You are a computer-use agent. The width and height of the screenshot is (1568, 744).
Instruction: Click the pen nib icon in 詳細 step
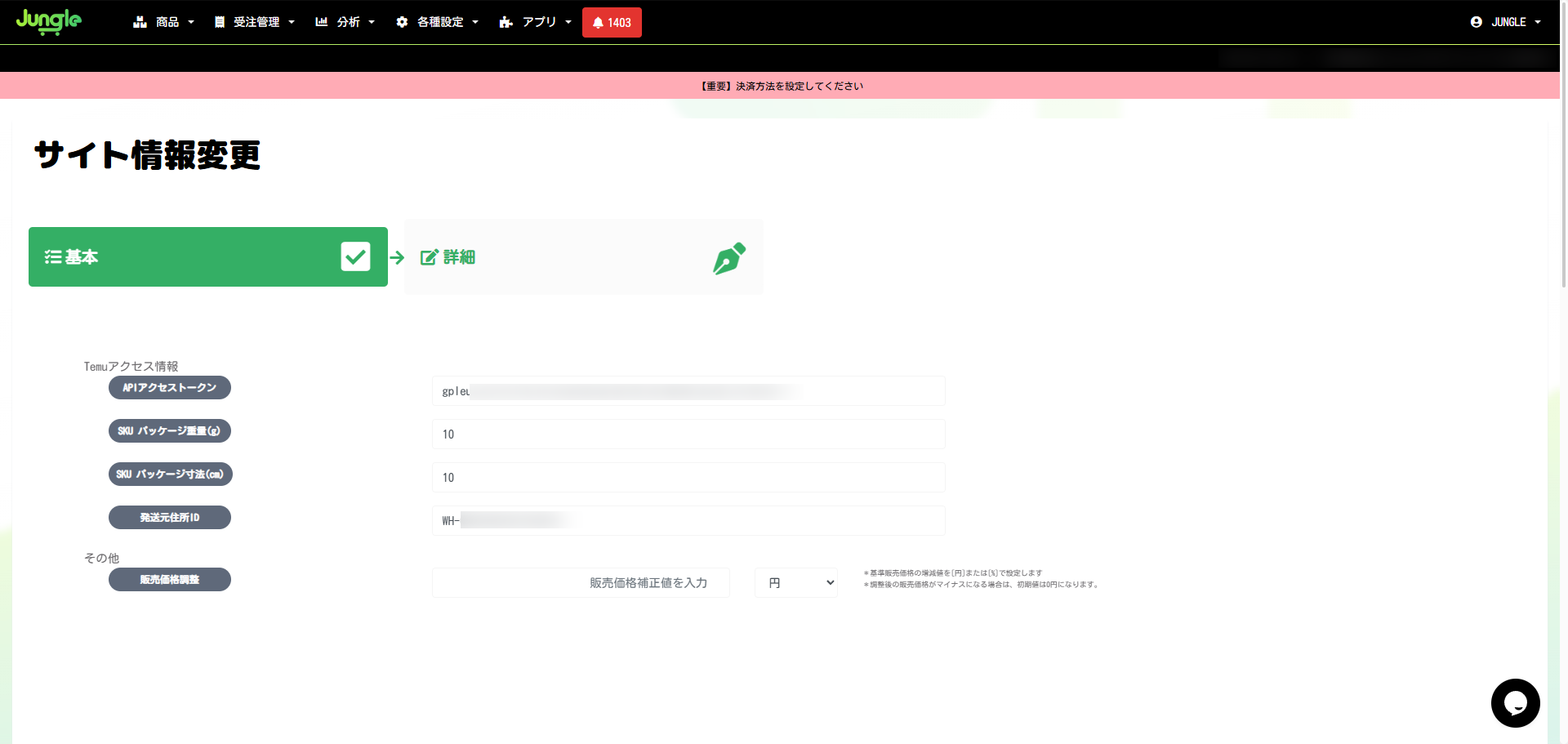point(728,258)
